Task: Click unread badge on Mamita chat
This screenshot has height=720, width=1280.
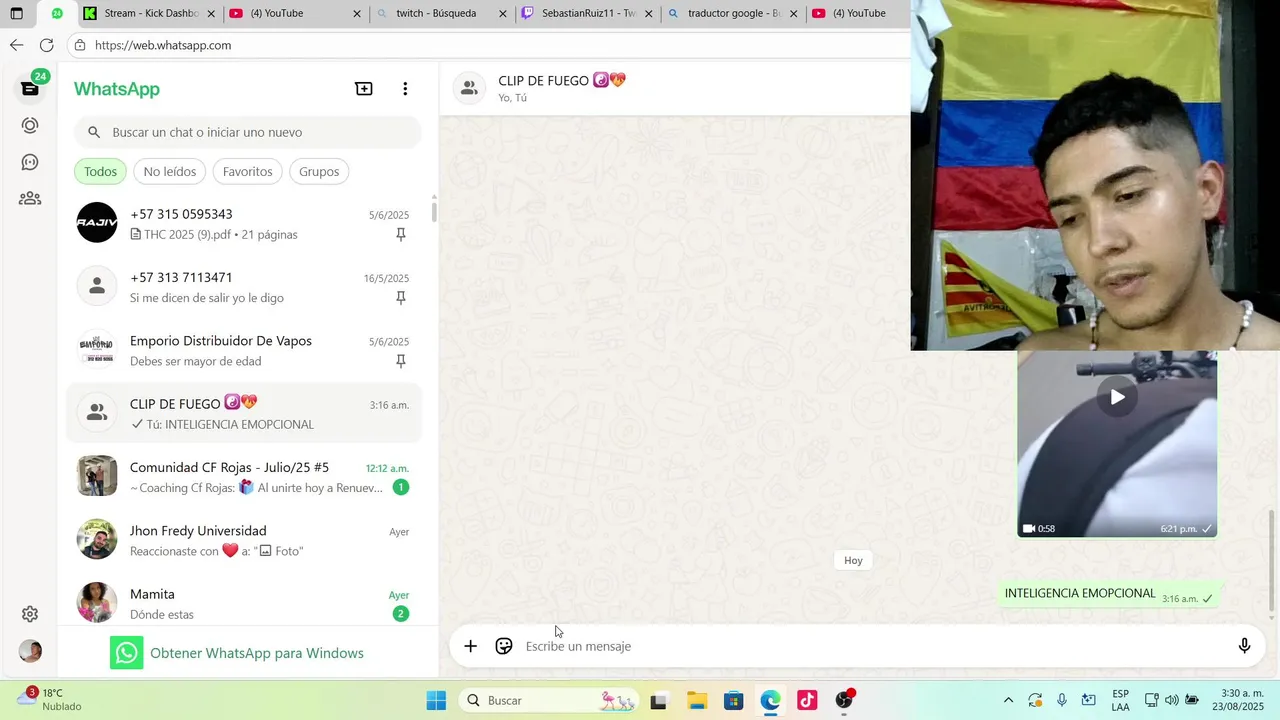Action: click(x=401, y=614)
